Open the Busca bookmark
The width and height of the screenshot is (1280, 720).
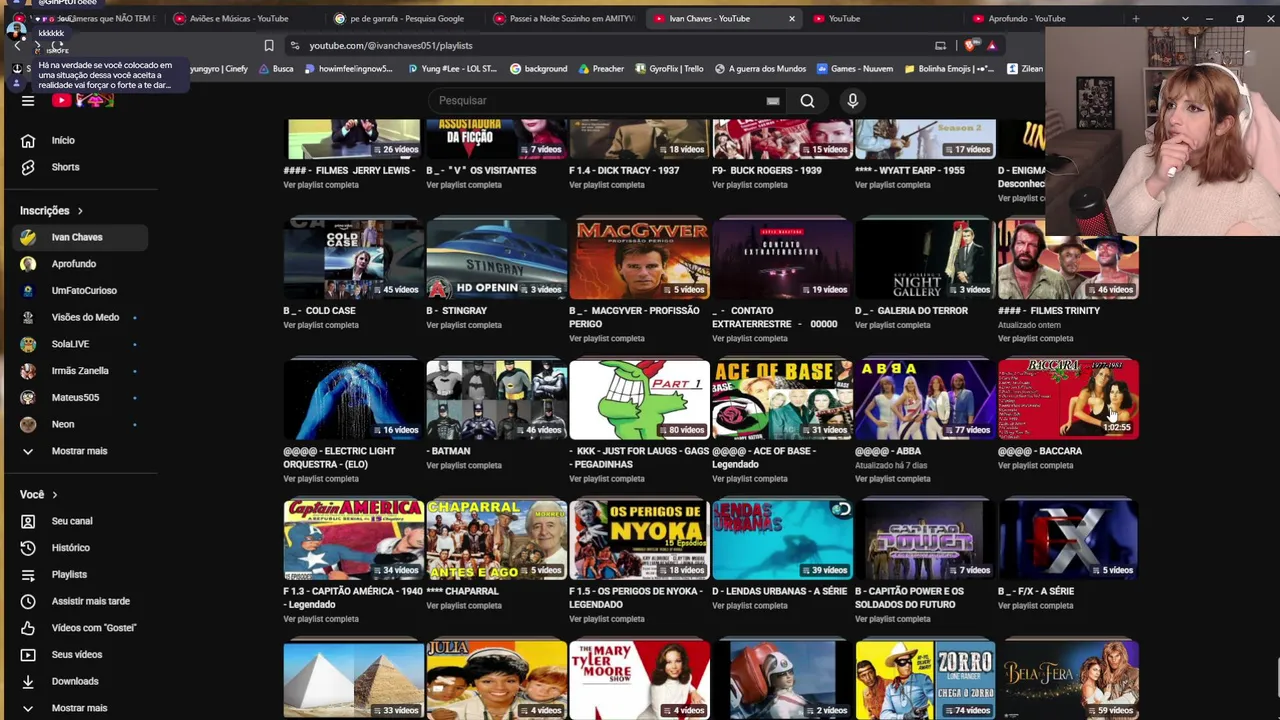point(275,69)
